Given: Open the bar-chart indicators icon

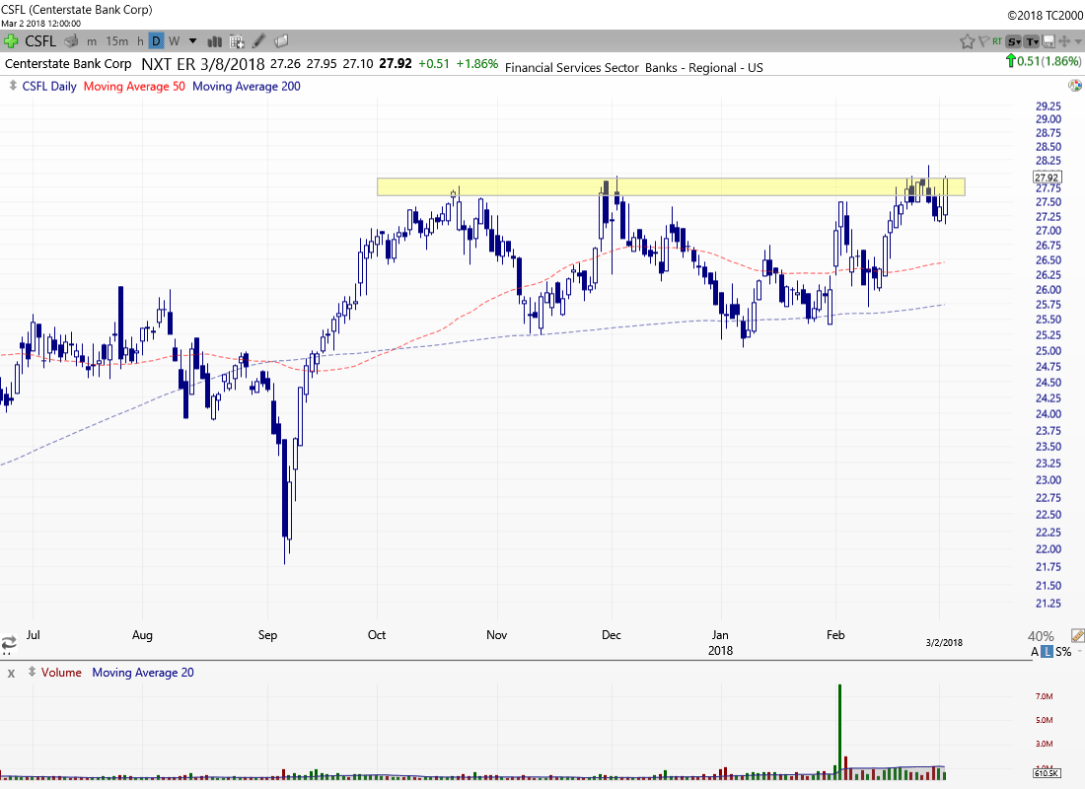Looking at the screenshot, I should (214, 41).
